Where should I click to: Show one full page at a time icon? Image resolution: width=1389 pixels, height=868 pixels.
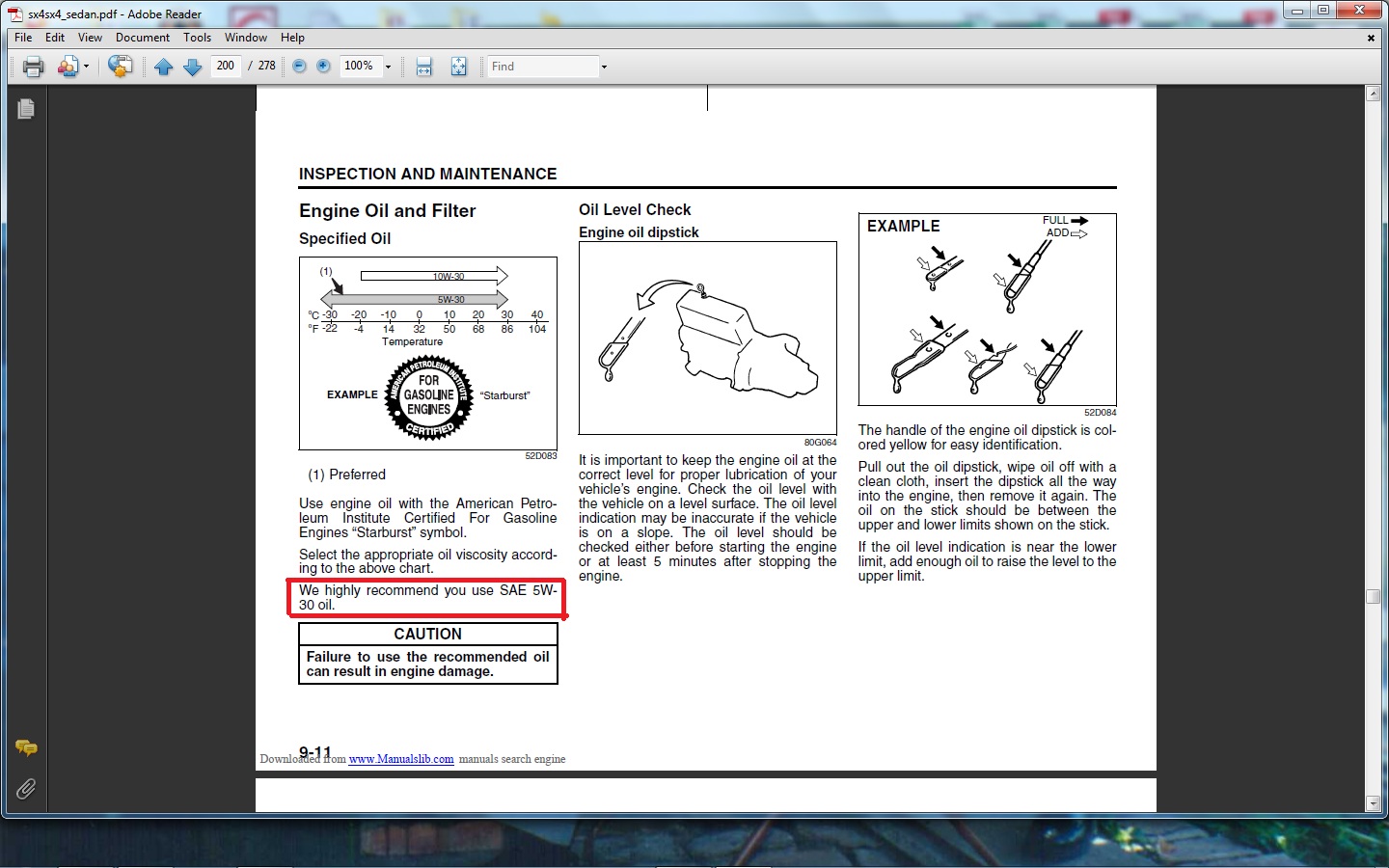point(458,67)
